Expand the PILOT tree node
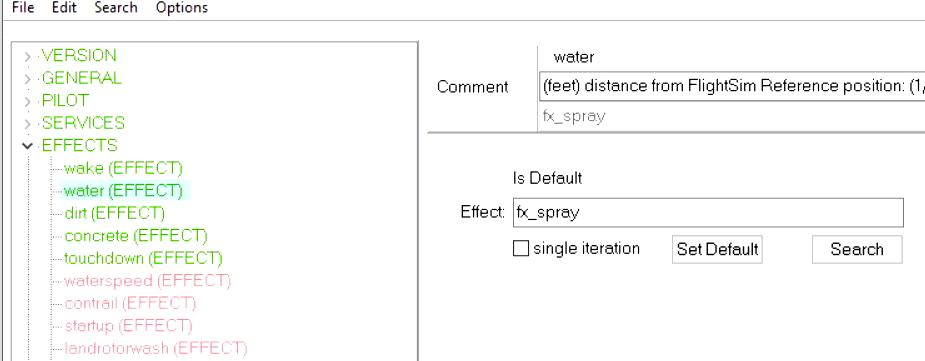Image resolution: width=925 pixels, height=361 pixels. coord(27,101)
